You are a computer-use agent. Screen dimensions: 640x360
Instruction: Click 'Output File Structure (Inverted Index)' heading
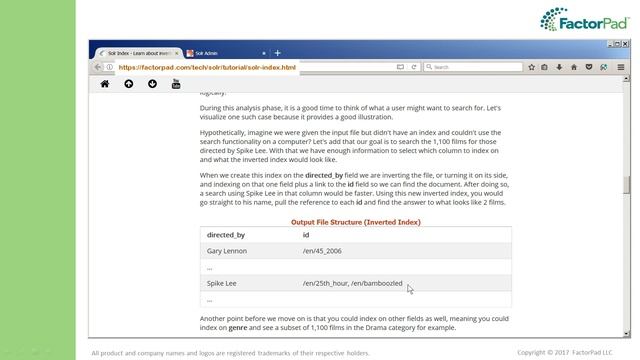[x=356, y=222]
